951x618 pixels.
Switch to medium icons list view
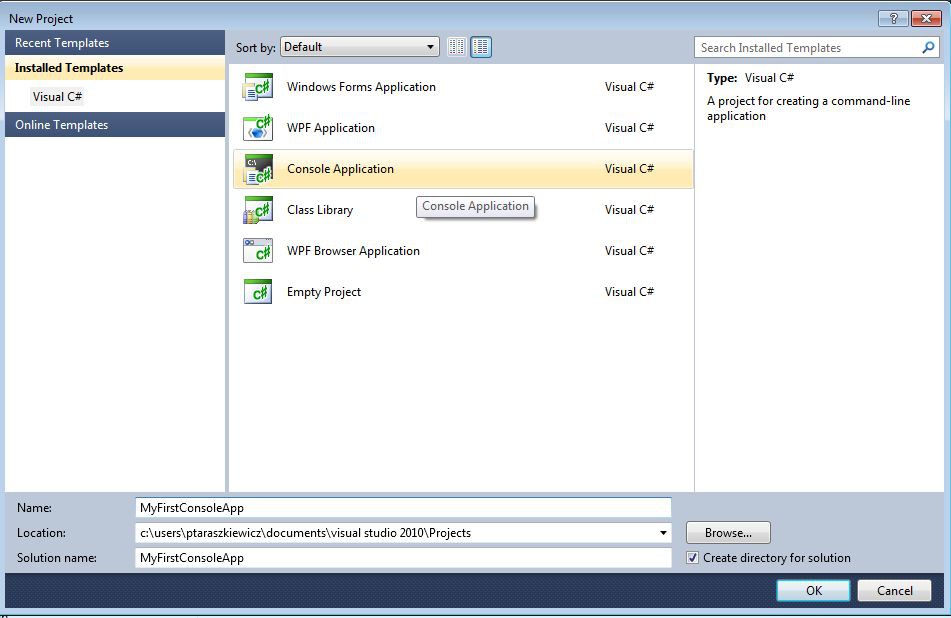(x=481, y=47)
